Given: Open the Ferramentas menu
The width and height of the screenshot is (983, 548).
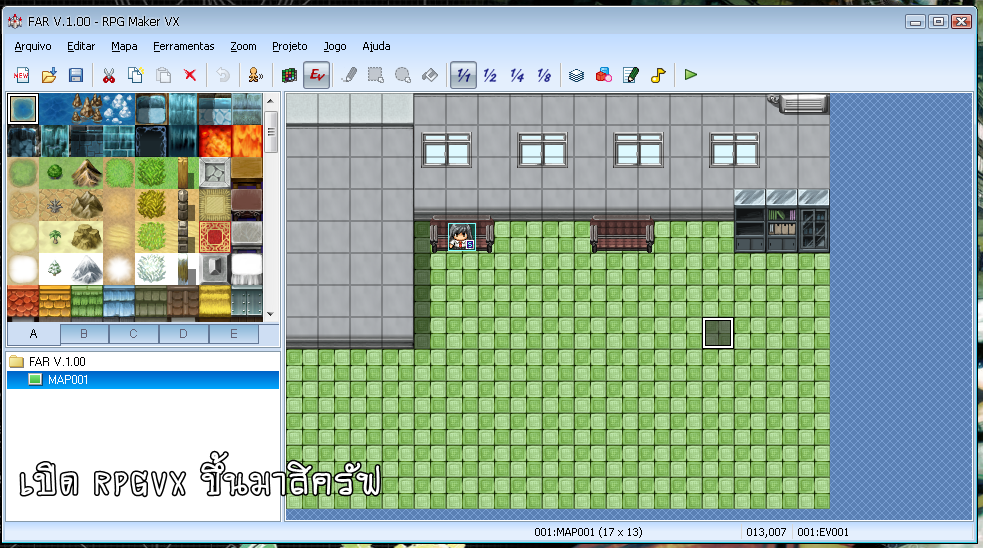Looking at the screenshot, I should point(184,46).
